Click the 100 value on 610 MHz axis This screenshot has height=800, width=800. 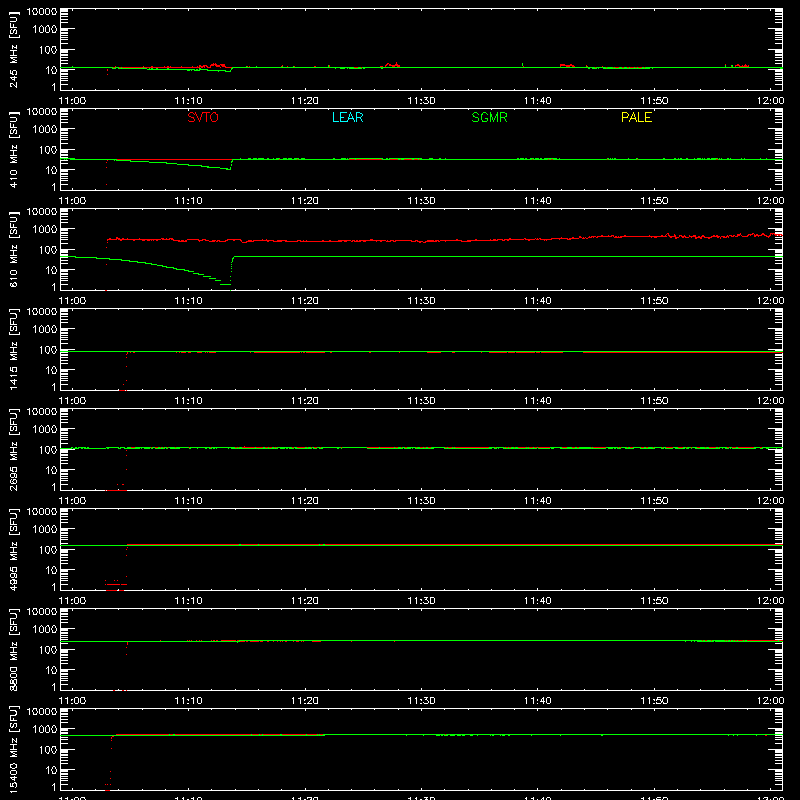click(48, 250)
